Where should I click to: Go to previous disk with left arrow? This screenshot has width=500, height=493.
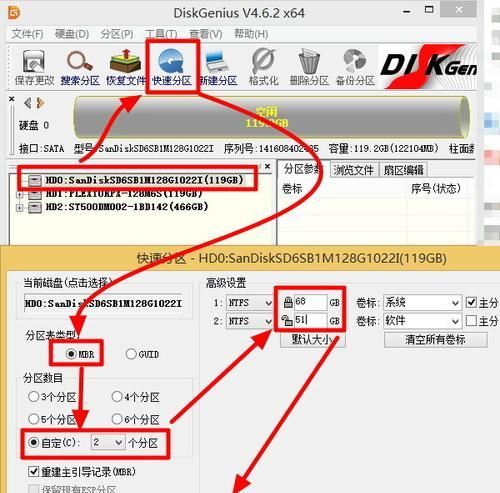pyautogui.click(x=28, y=103)
